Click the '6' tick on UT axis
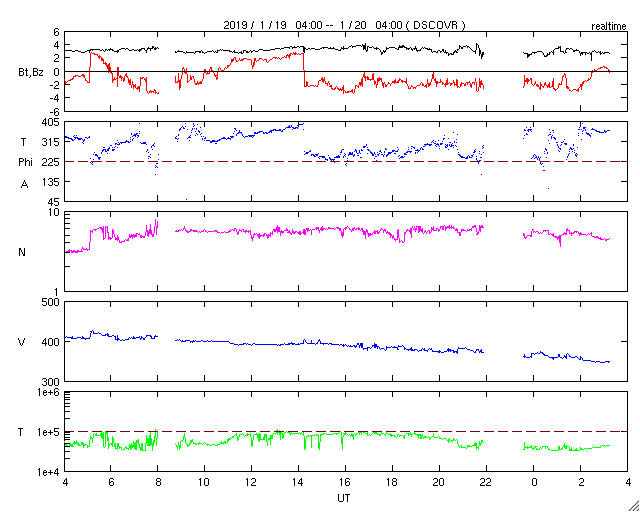The image size is (640, 512). tap(111, 482)
